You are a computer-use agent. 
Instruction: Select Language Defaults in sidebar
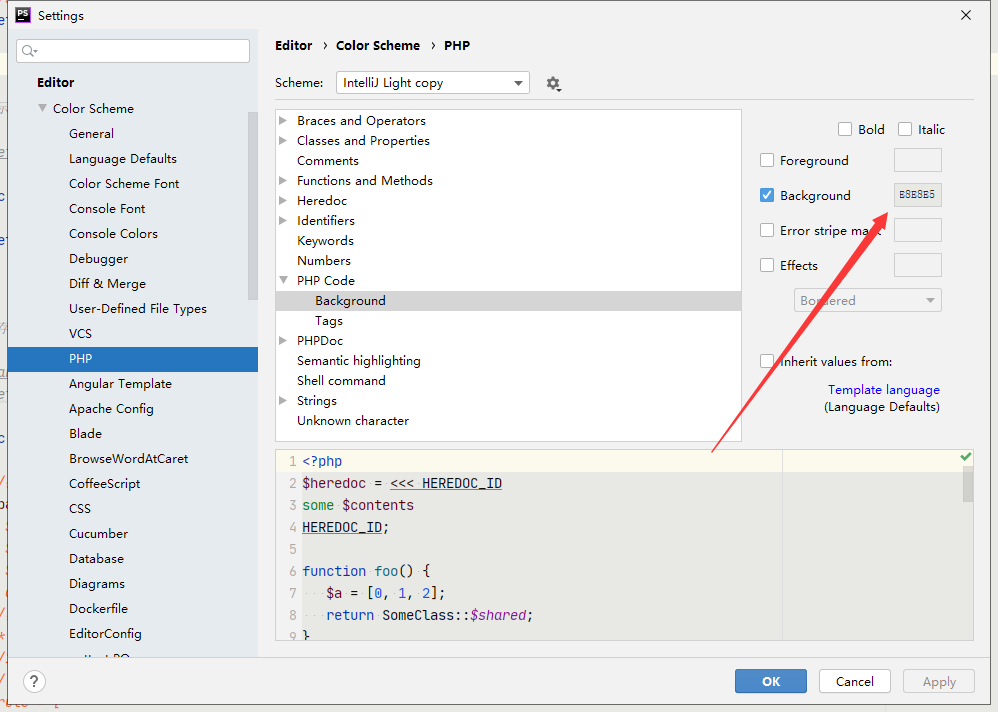123,158
